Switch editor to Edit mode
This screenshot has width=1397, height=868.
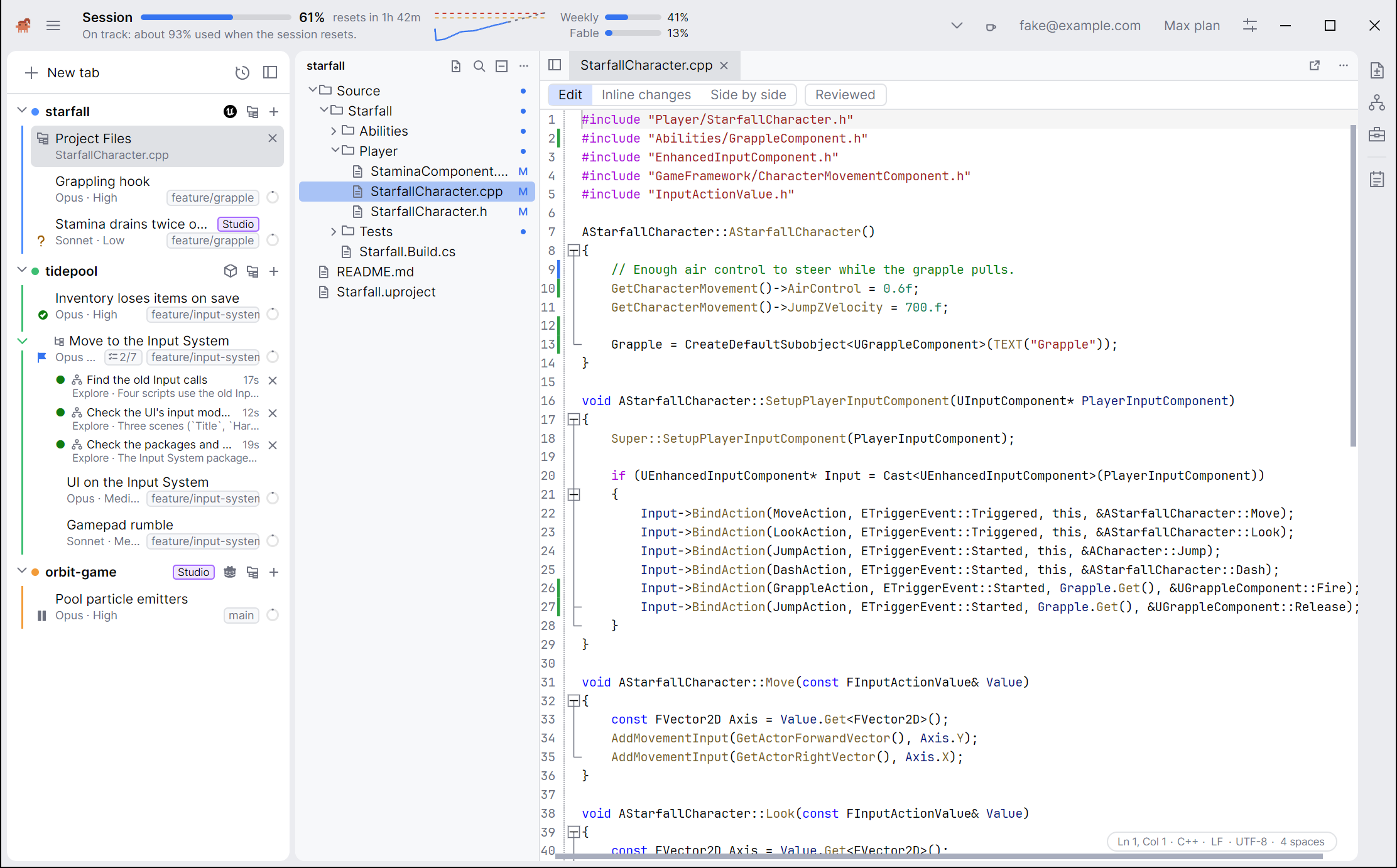click(x=570, y=95)
